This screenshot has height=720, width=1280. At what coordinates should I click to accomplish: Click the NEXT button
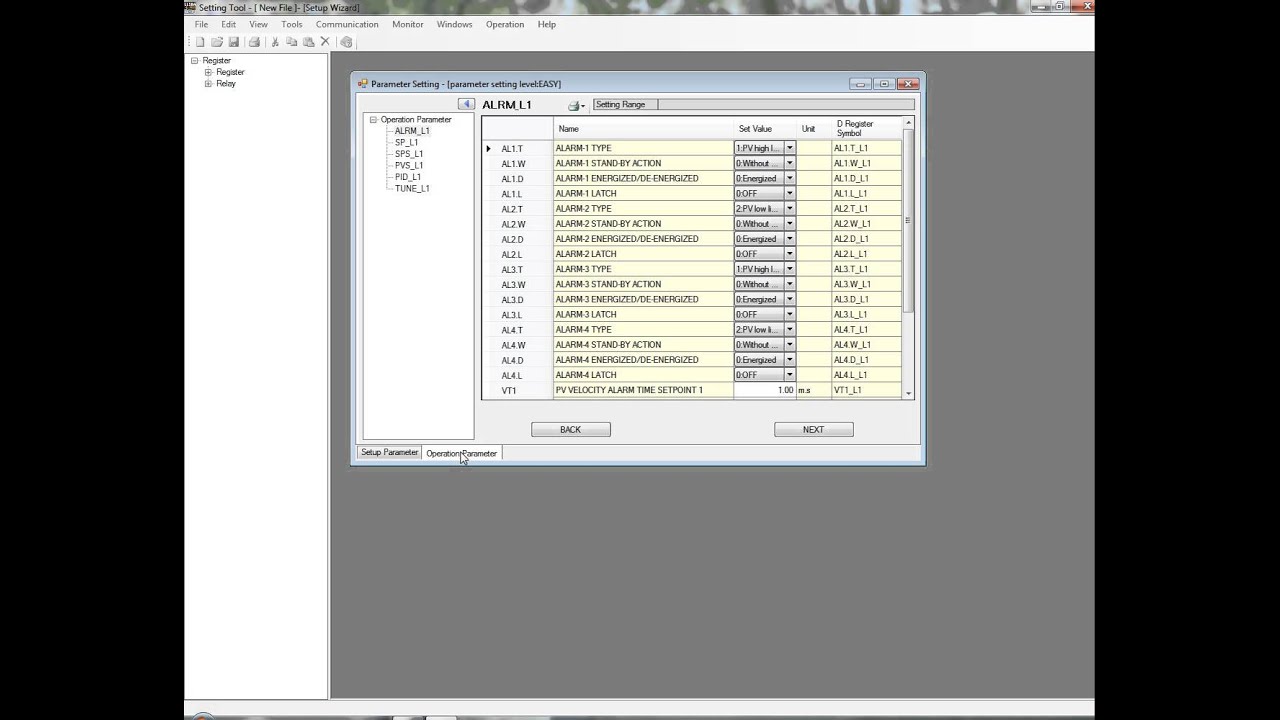813,429
